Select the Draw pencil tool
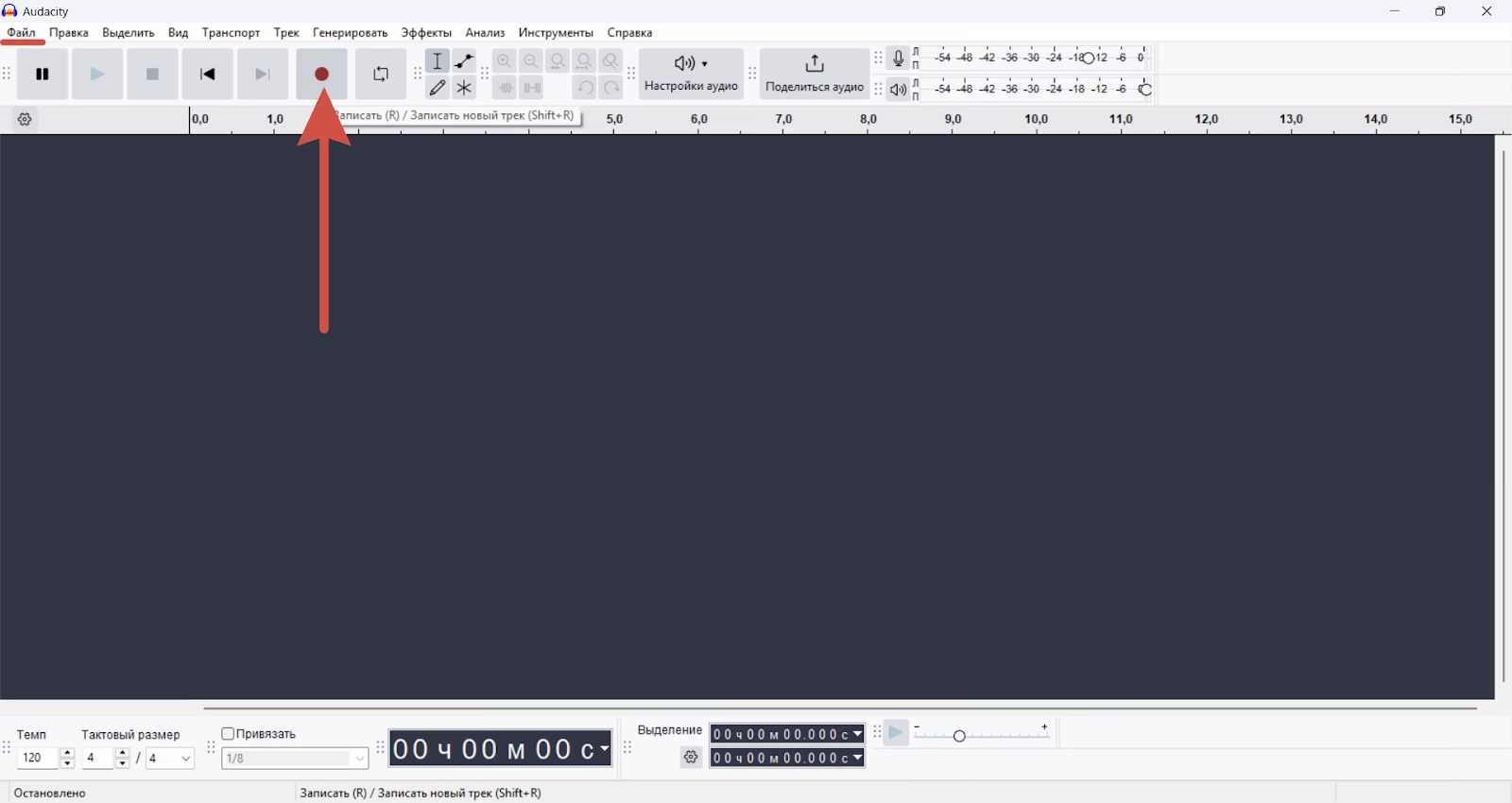 pyautogui.click(x=438, y=88)
